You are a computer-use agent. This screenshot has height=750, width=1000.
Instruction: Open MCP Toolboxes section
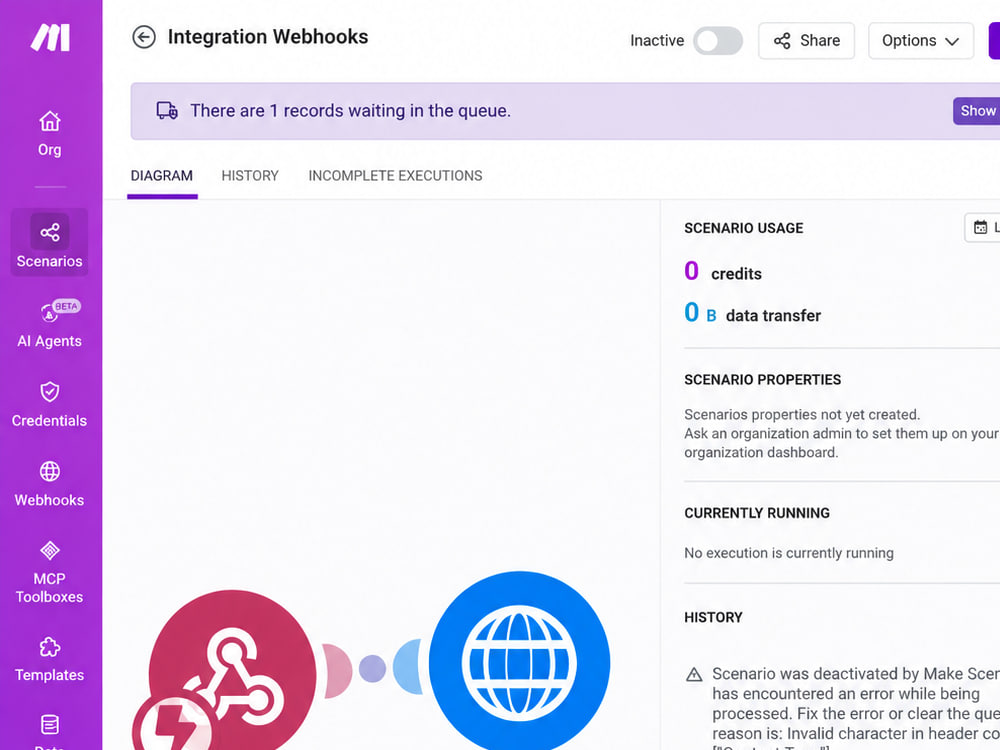point(49,572)
